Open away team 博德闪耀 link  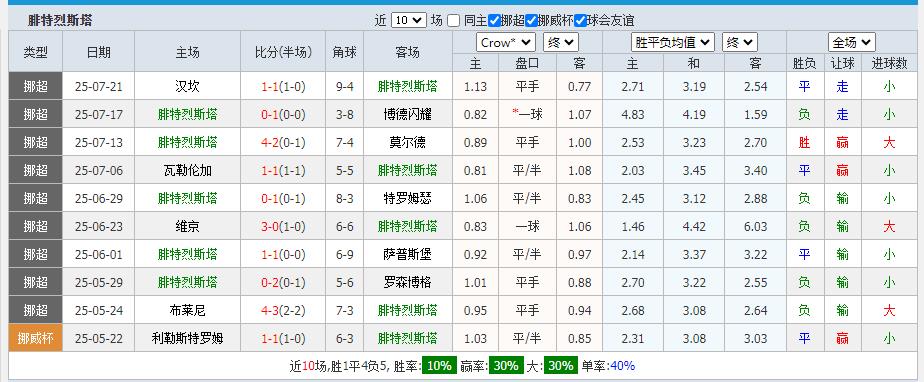pyautogui.click(x=408, y=114)
